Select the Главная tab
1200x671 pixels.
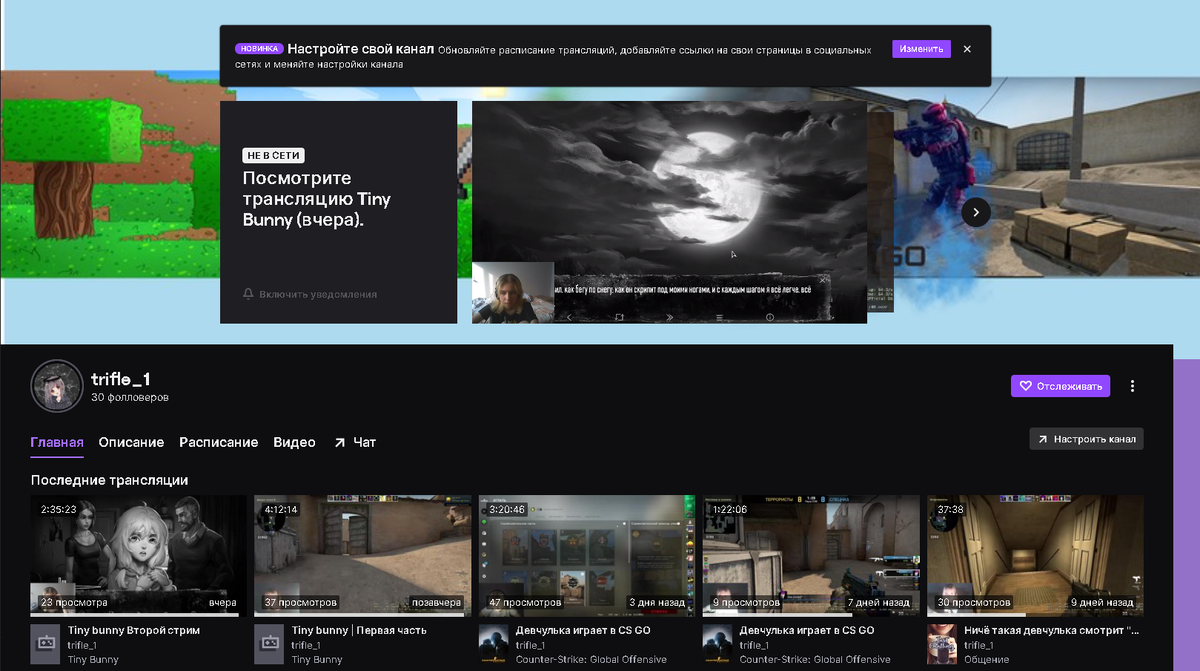pyautogui.click(x=57, y=442)
